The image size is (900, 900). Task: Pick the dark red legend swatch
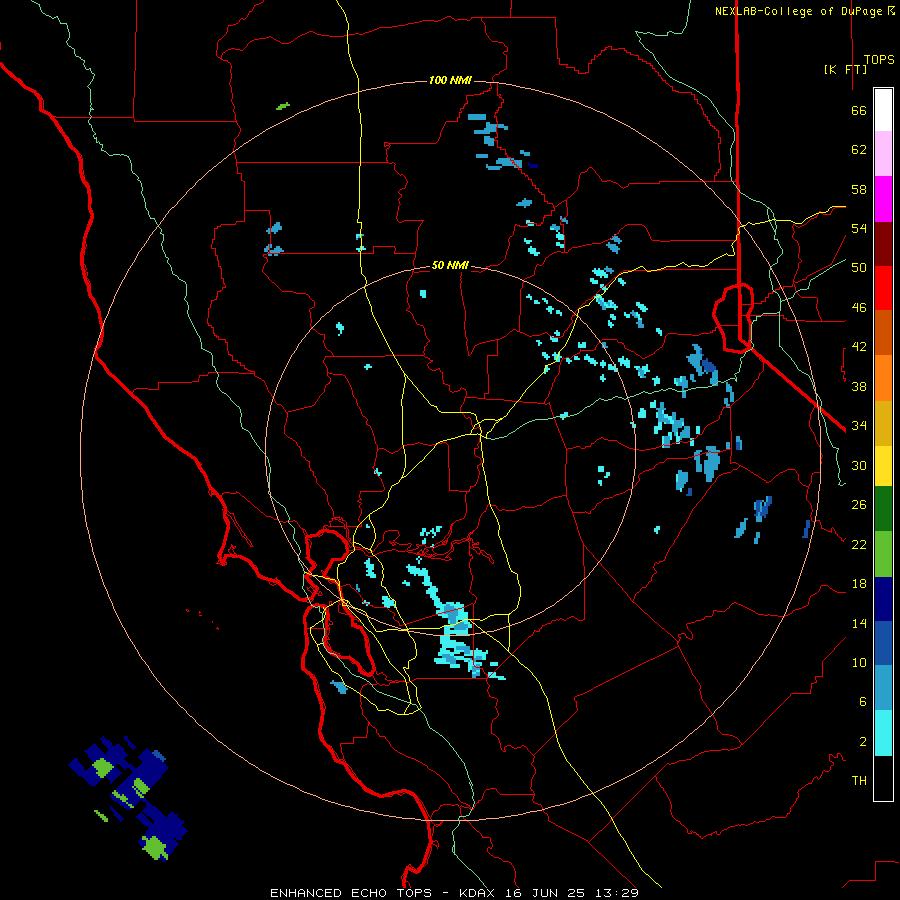point(883,244)
